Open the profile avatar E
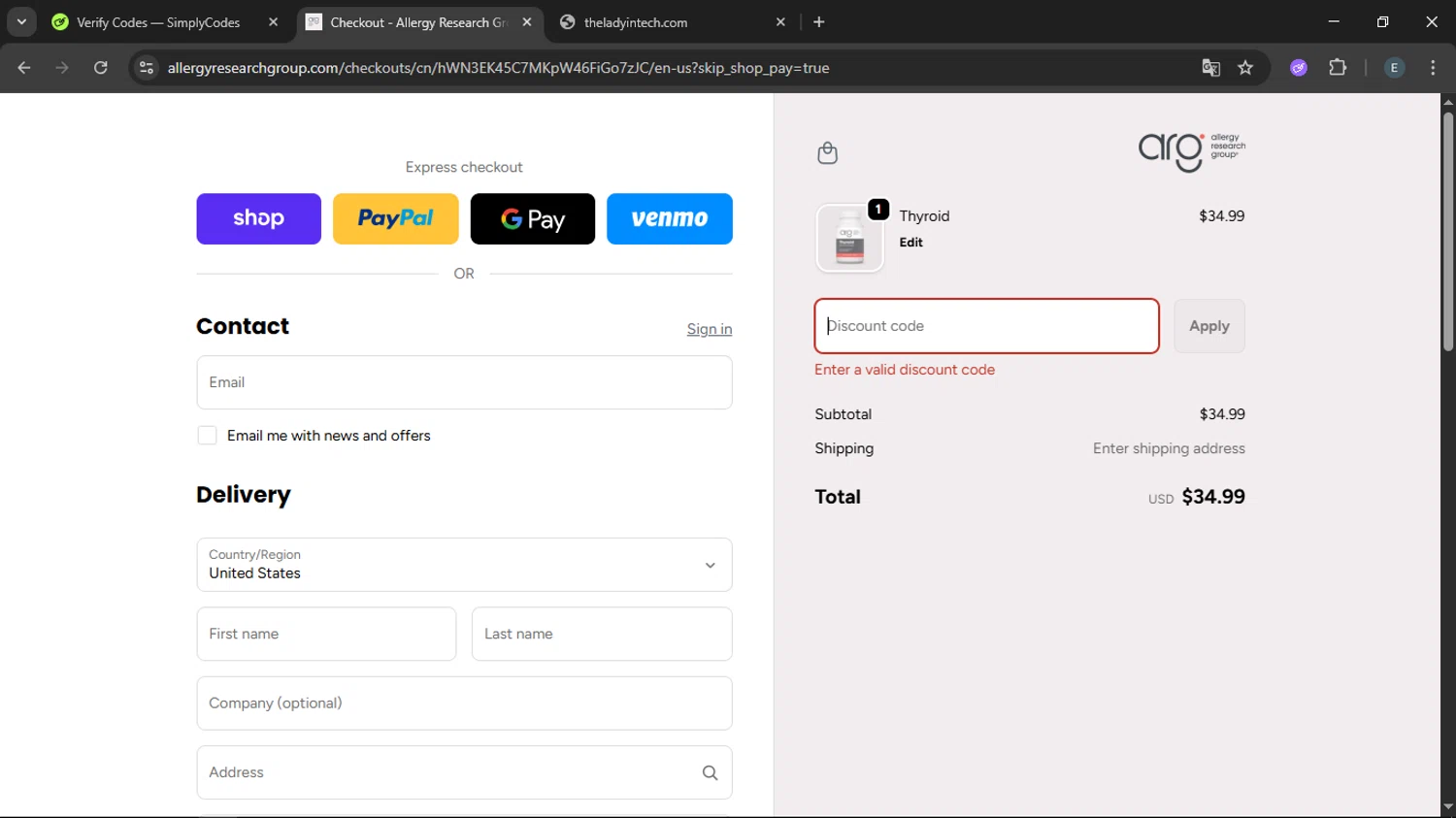This screenshot has width=1456, height=818. [x=1394, y=68]
